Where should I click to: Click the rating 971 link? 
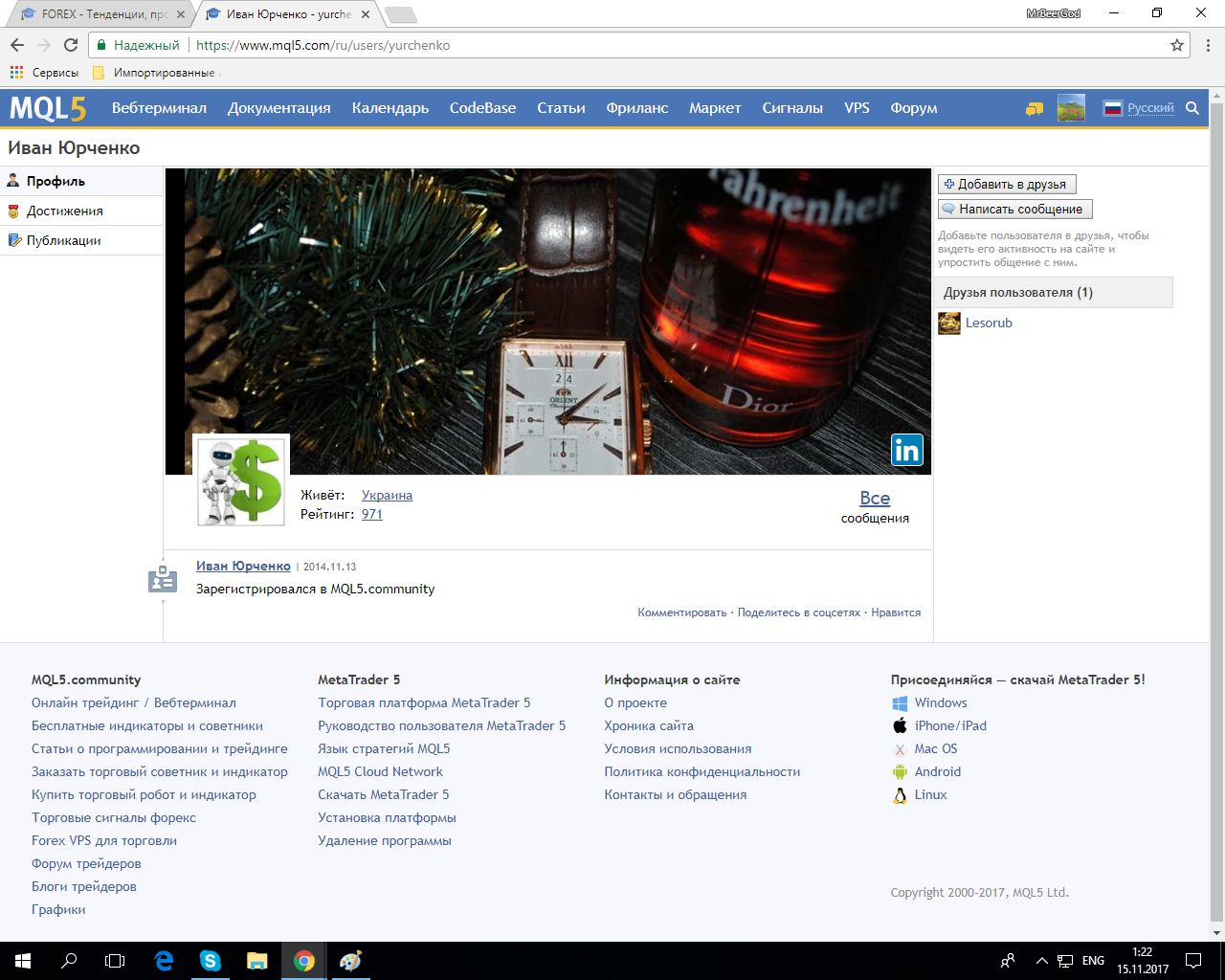(x=372, y=514)
